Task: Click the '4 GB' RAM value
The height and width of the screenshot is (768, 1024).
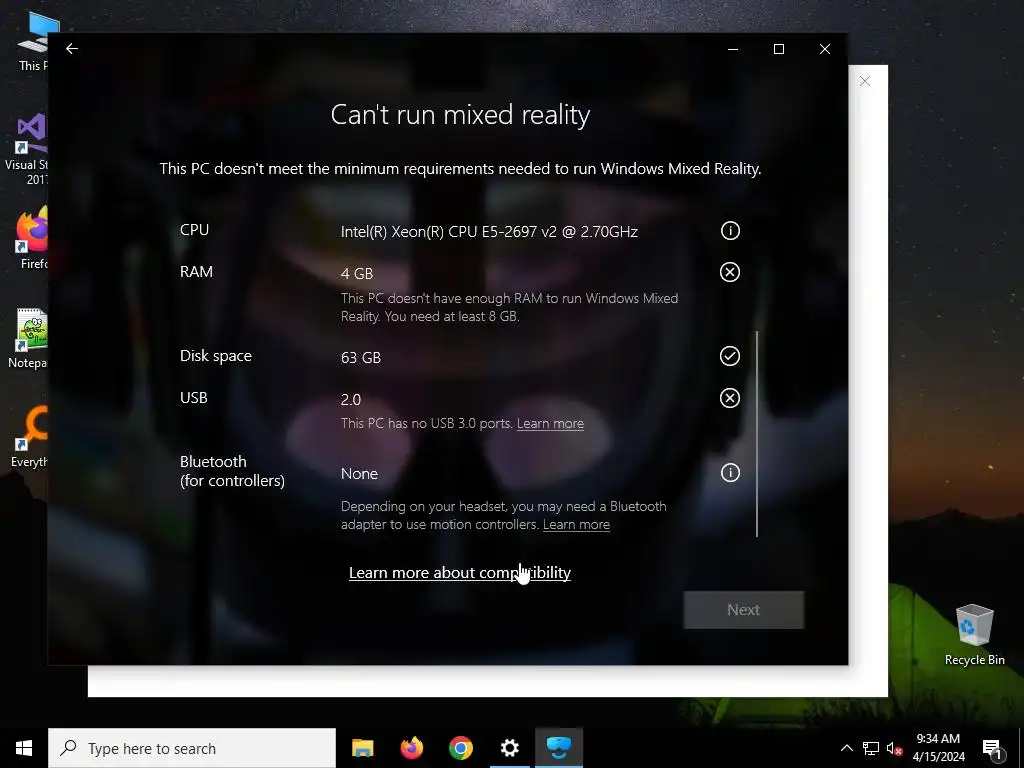Action: coord(357,274)
